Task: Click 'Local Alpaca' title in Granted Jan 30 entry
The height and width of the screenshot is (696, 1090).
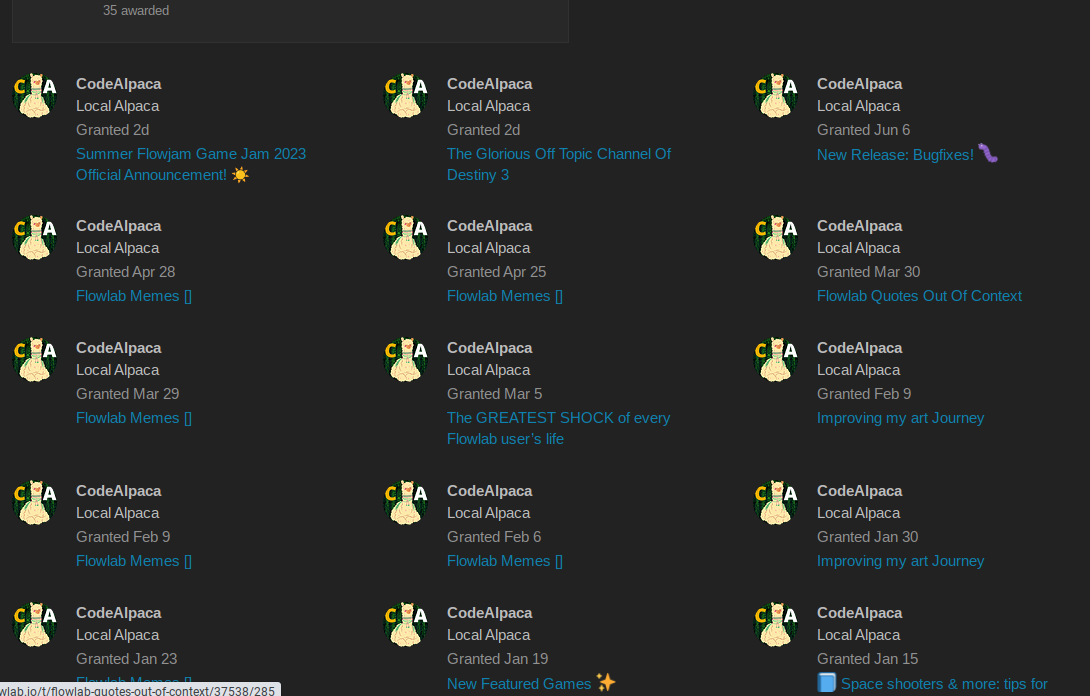Action: tap(859, 513)
